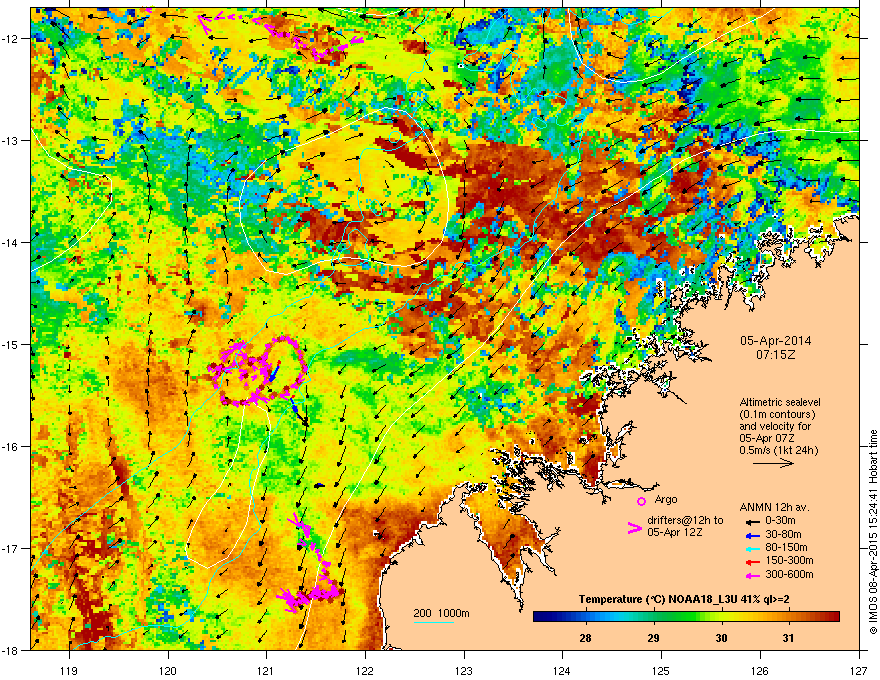Screen dimensions: 880x680
Task: Click the longitude axis label 120
Action: click(x=168, y=670)
